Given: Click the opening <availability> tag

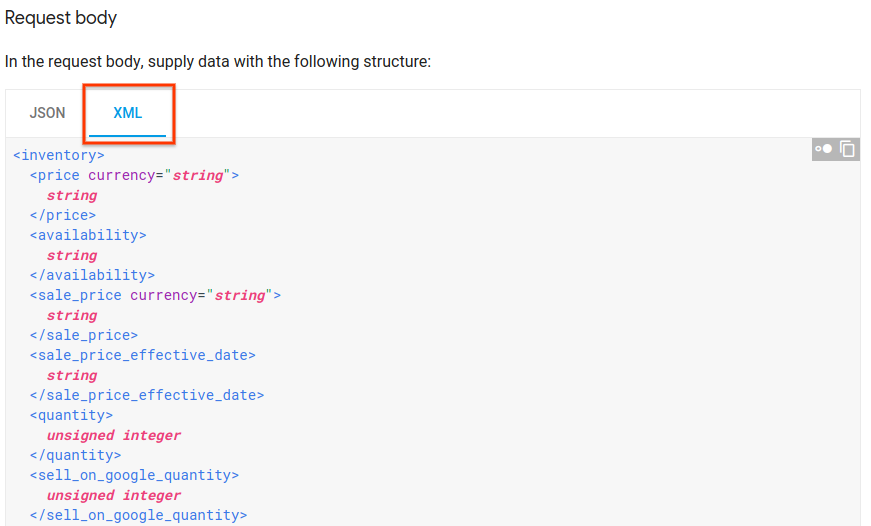Looking at the screenshot, I should [88, 236].
